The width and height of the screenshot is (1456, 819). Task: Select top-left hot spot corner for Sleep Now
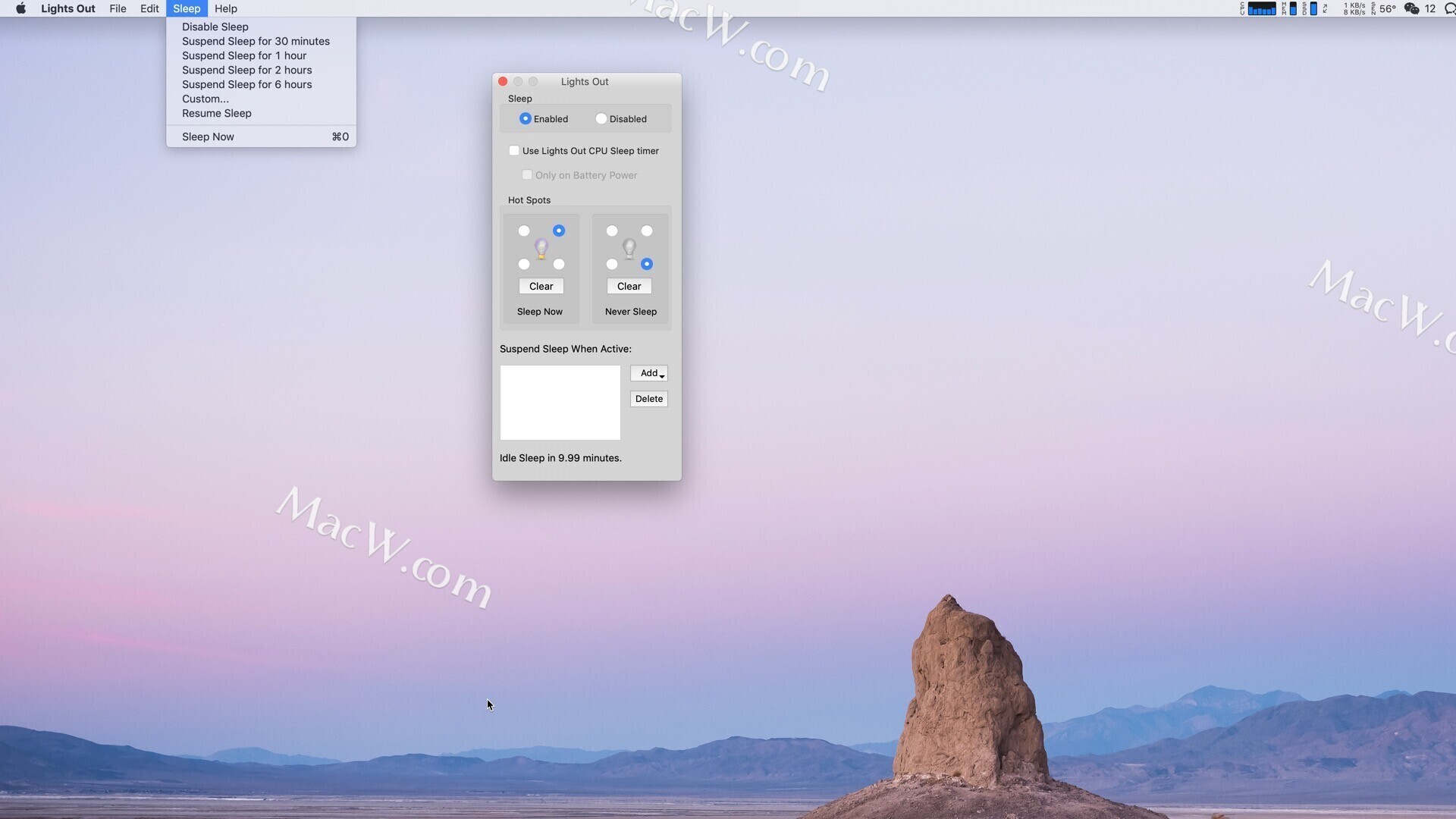click(x=524, y=231)
